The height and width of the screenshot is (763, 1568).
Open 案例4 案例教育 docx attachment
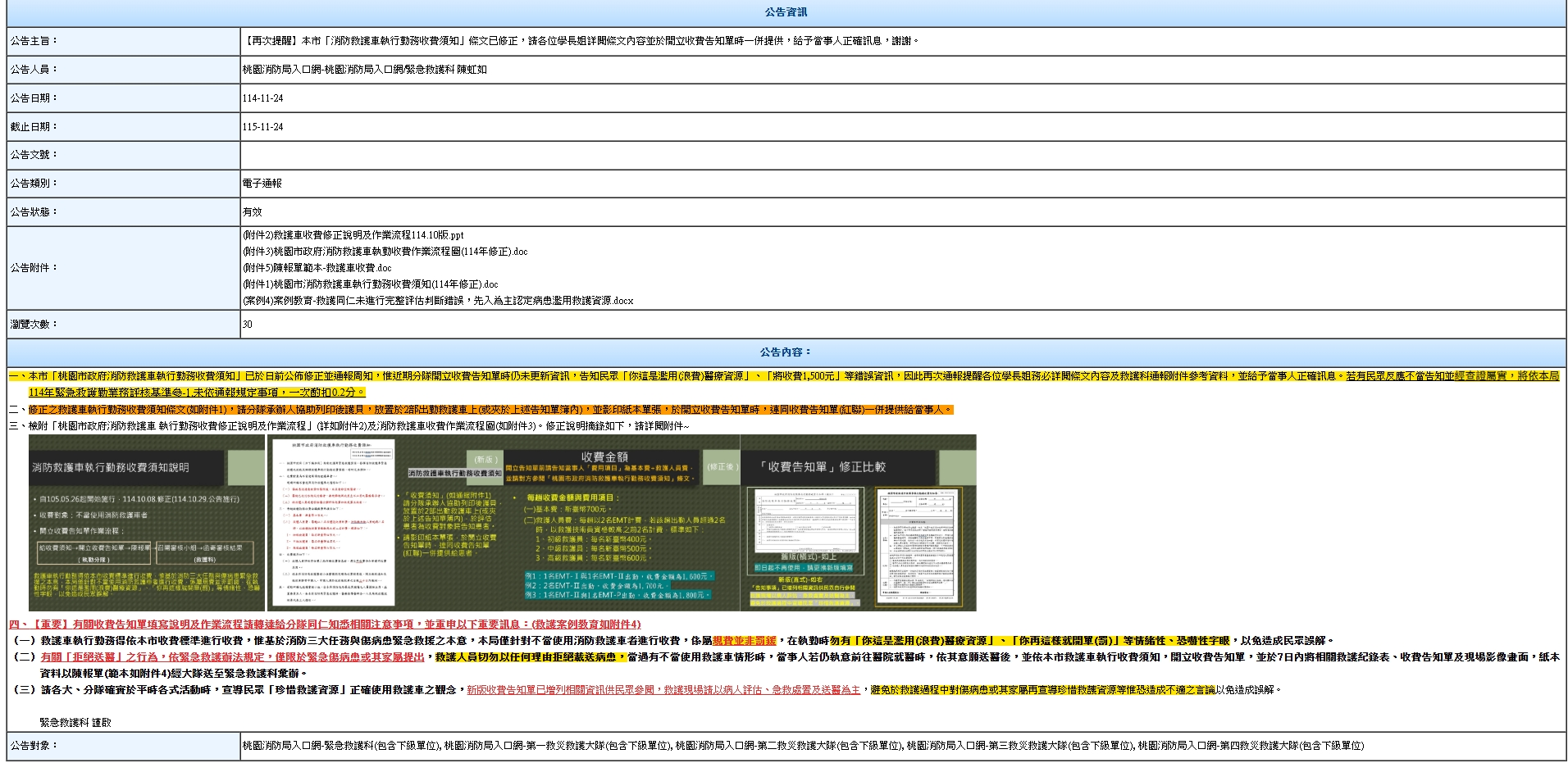437,301
